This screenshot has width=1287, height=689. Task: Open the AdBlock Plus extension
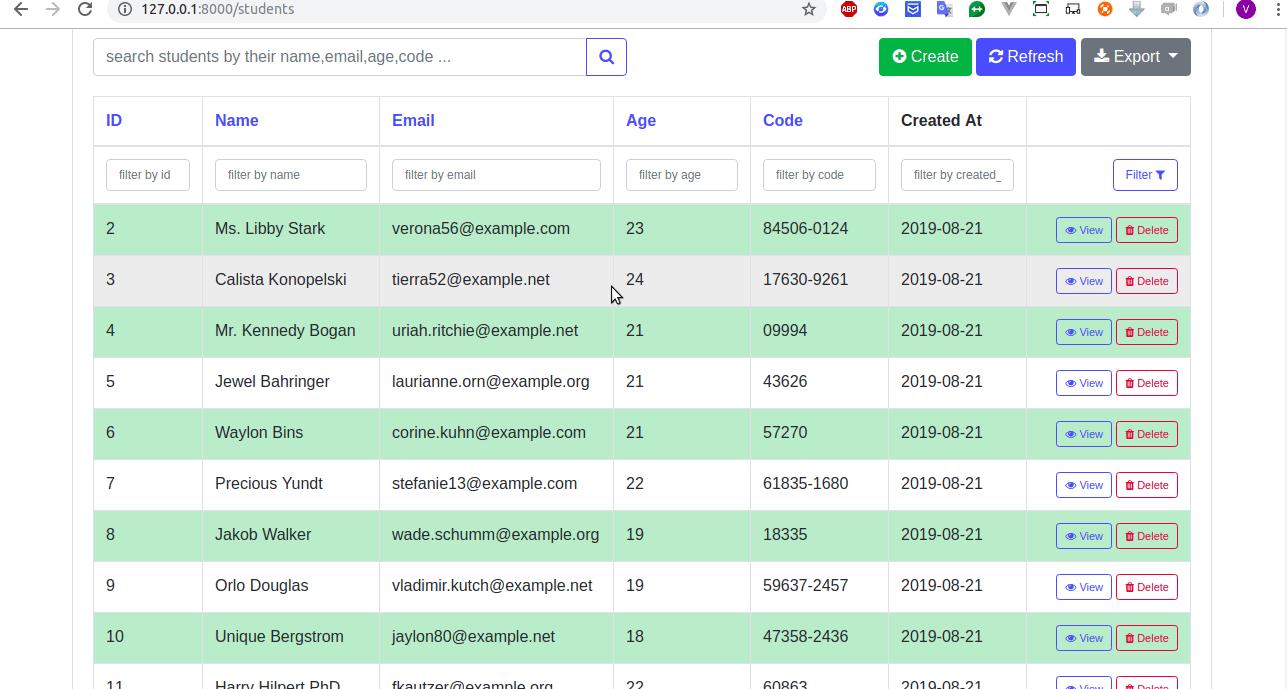(x=849, y=9)
